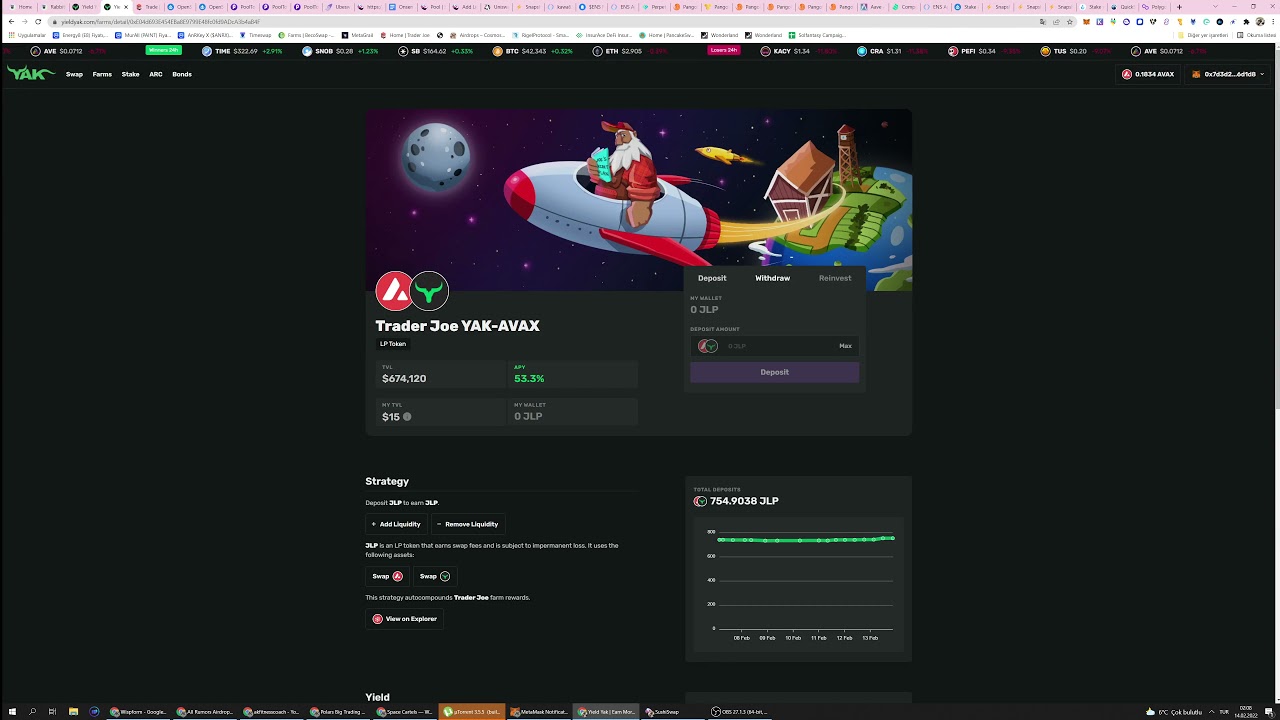
Task: Click Max in the deposit amount field
Action: coord(845,346)
